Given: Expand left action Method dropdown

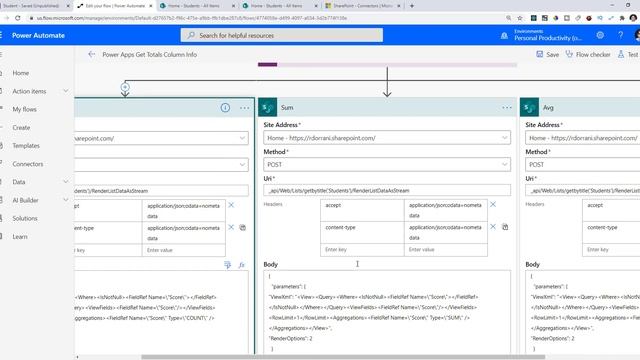Looking at the screenshot, I should pos(242,164).
